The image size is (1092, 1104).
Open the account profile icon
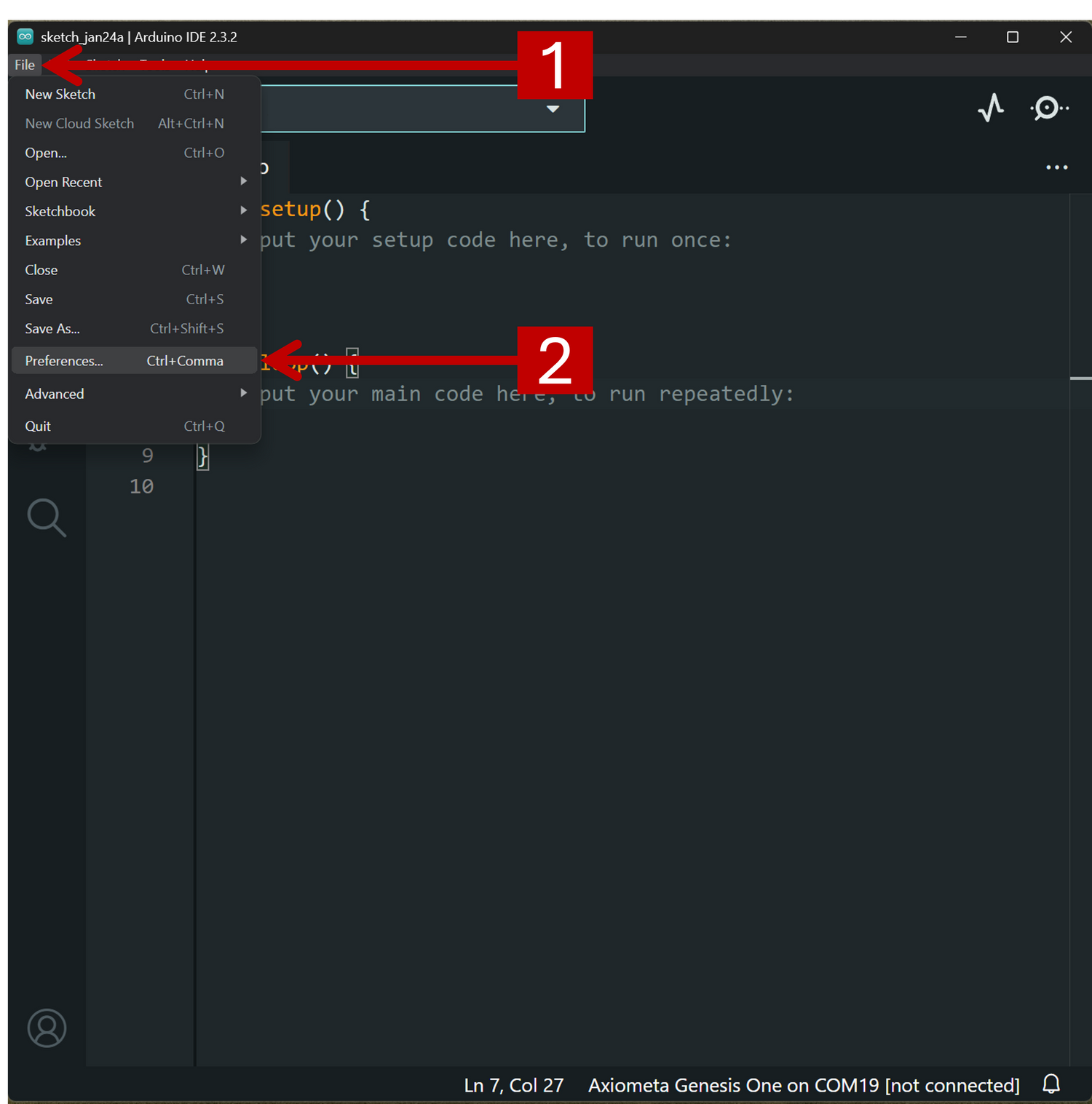pos(47,1028)
